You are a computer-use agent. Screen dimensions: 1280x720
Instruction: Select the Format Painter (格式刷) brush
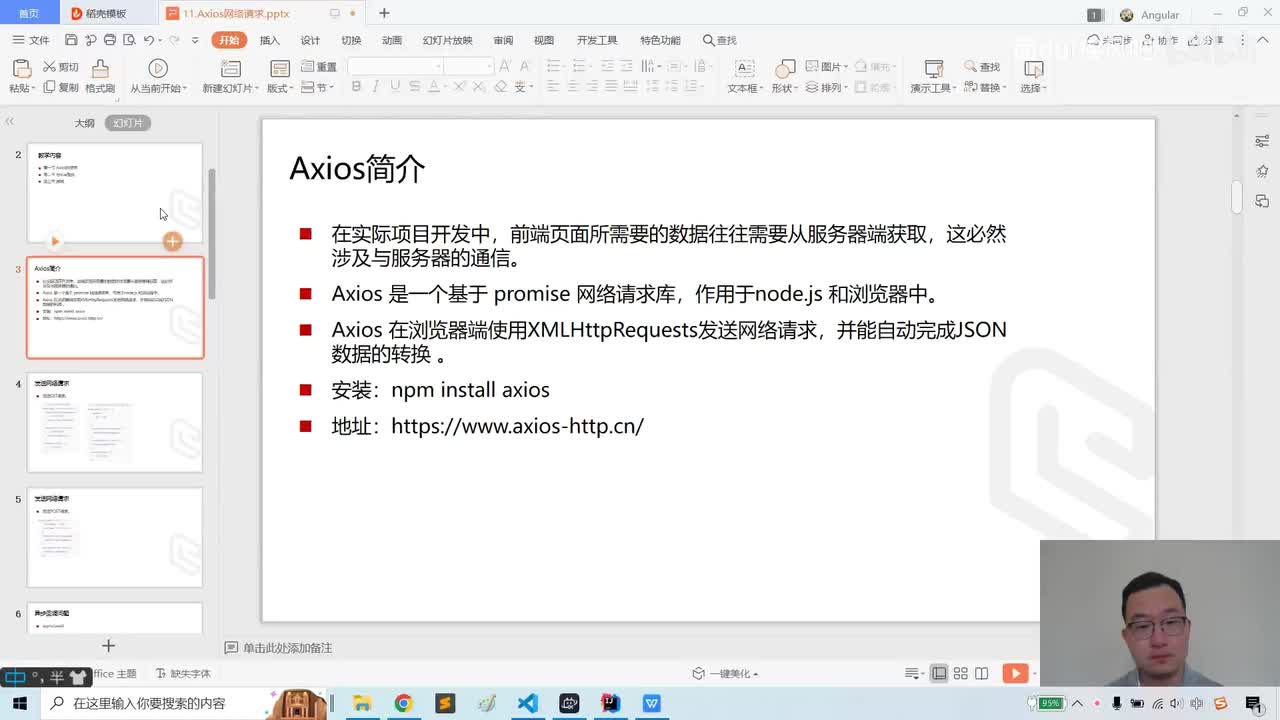(x=100, y=76)
